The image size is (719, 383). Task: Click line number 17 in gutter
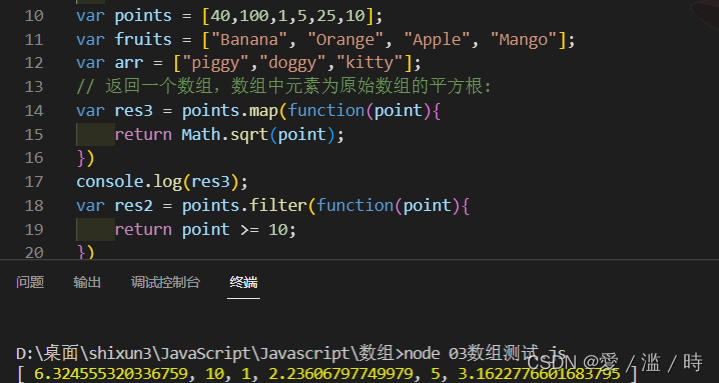[34, 182]
